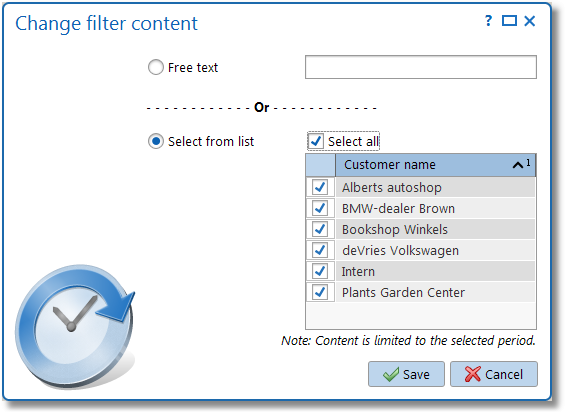566x415 pixels.
Task: Select the Free text radio button
Action: point(156,67)
